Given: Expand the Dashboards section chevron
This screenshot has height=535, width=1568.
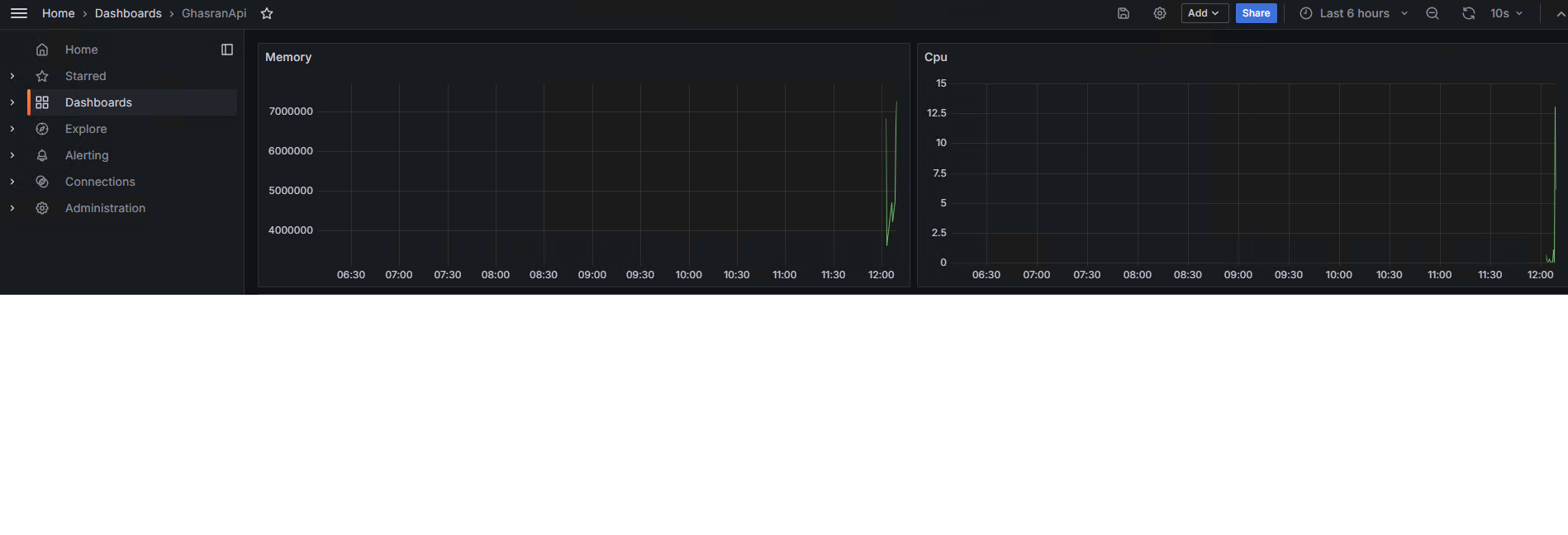Looking at the screenshot, I should 12,102.
